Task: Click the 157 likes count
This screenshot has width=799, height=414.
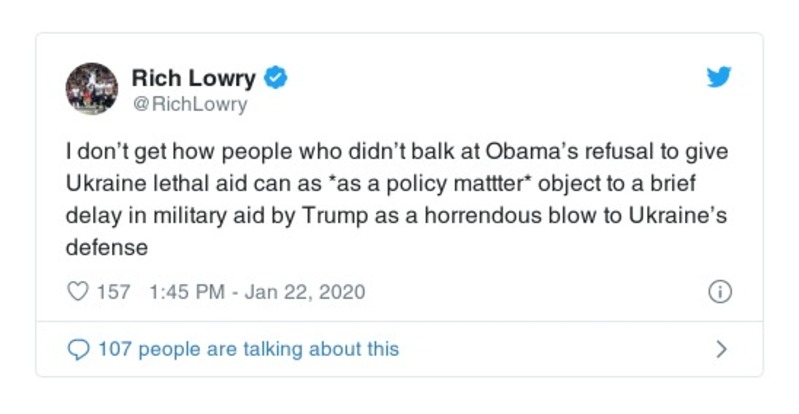Action: [x=113, y=292]
